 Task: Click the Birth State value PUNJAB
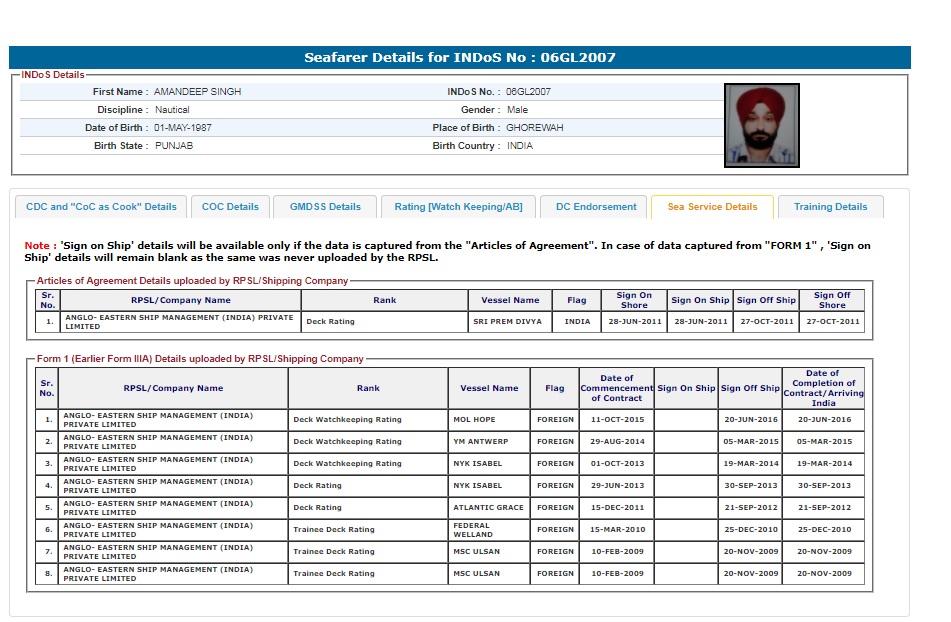click(x=174, y=146)
